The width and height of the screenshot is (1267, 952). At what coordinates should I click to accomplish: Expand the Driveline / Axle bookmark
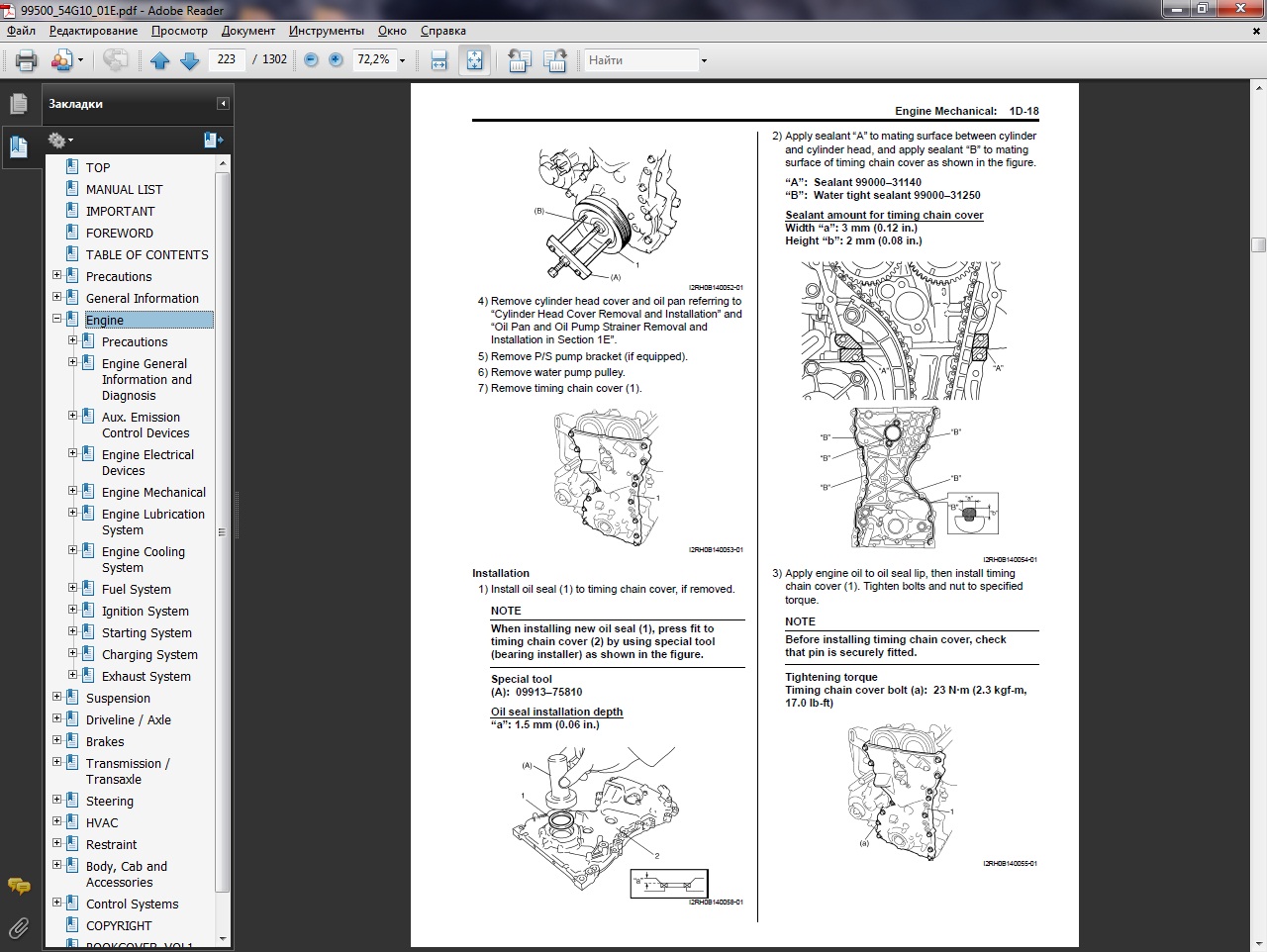56,718
